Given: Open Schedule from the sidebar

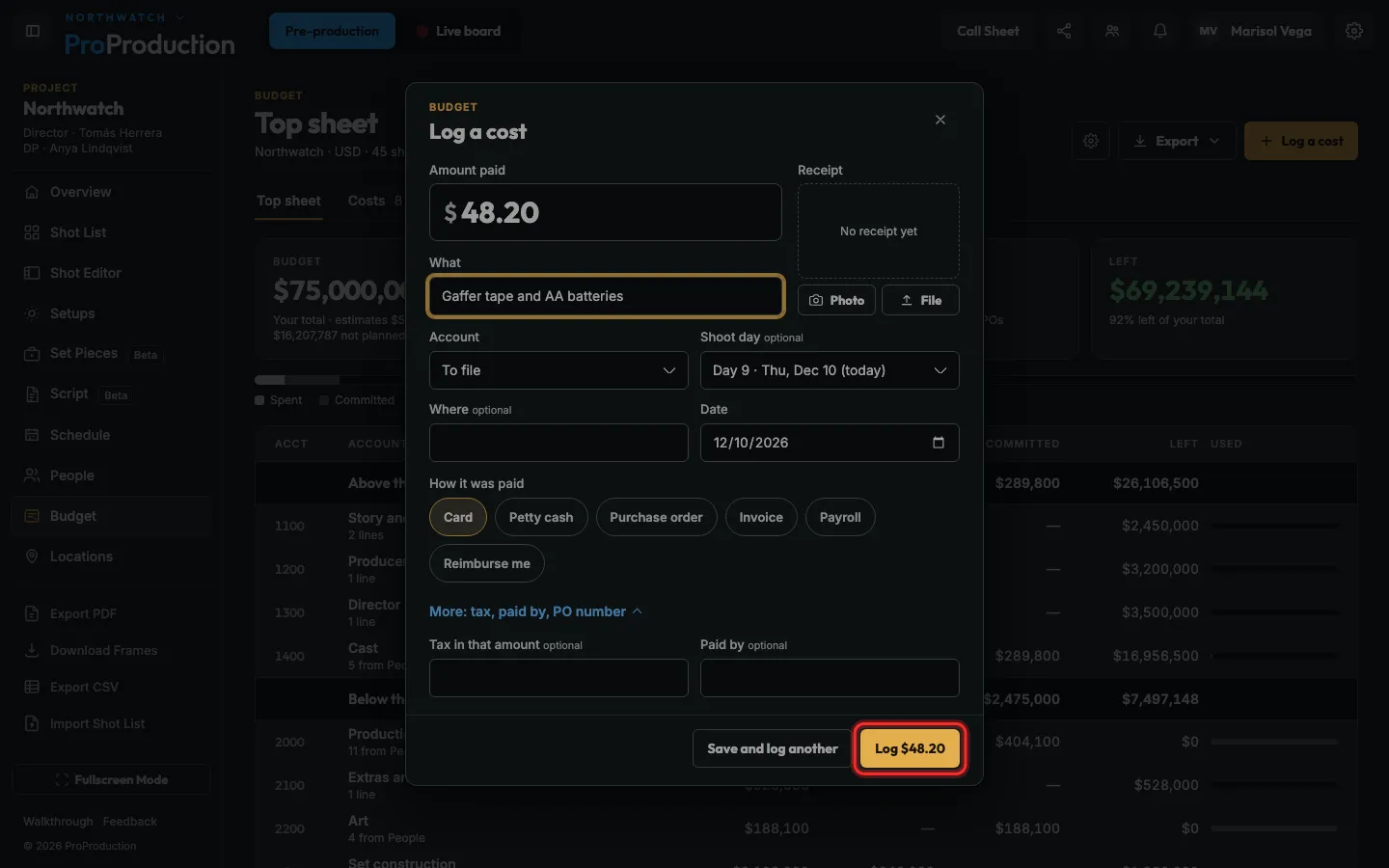Looking at the screenshot, I should point(112,435).
